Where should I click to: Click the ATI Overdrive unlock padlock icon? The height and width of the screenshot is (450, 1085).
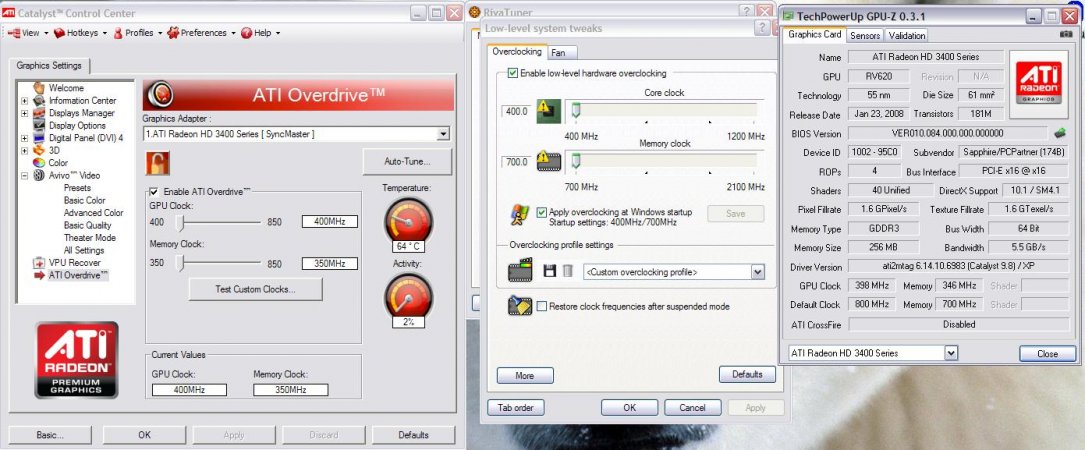(158, 163)
